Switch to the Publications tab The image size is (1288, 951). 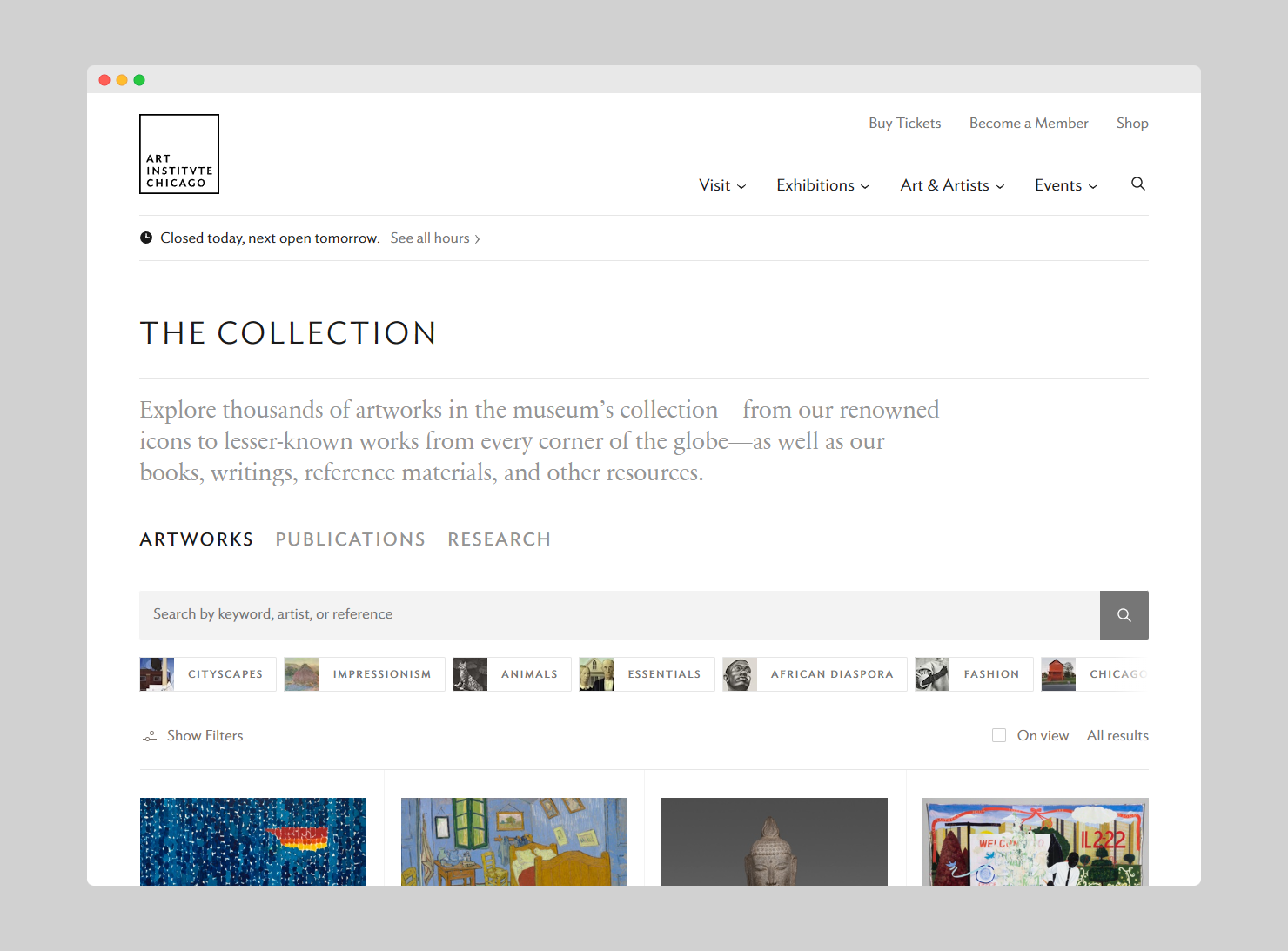coord(350,539)
